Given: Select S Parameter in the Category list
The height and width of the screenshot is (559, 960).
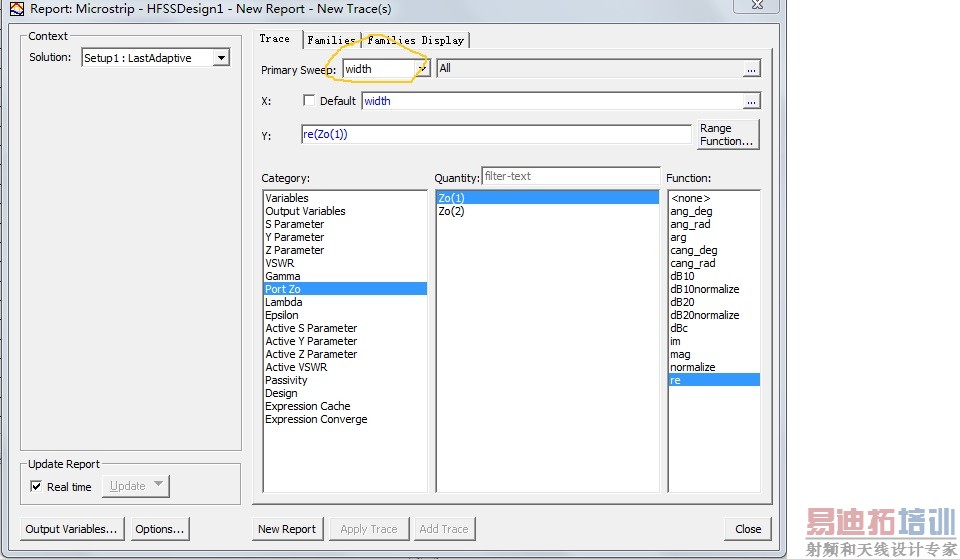Looking at the screenshot, I should click(x=294, y=224).
